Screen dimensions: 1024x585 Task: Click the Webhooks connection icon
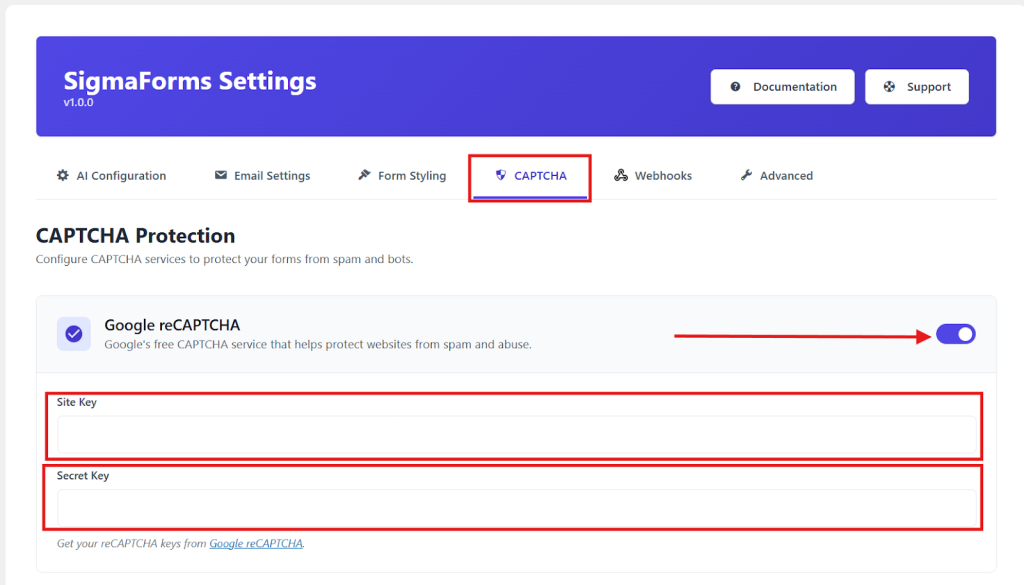[x=621, y=176]
